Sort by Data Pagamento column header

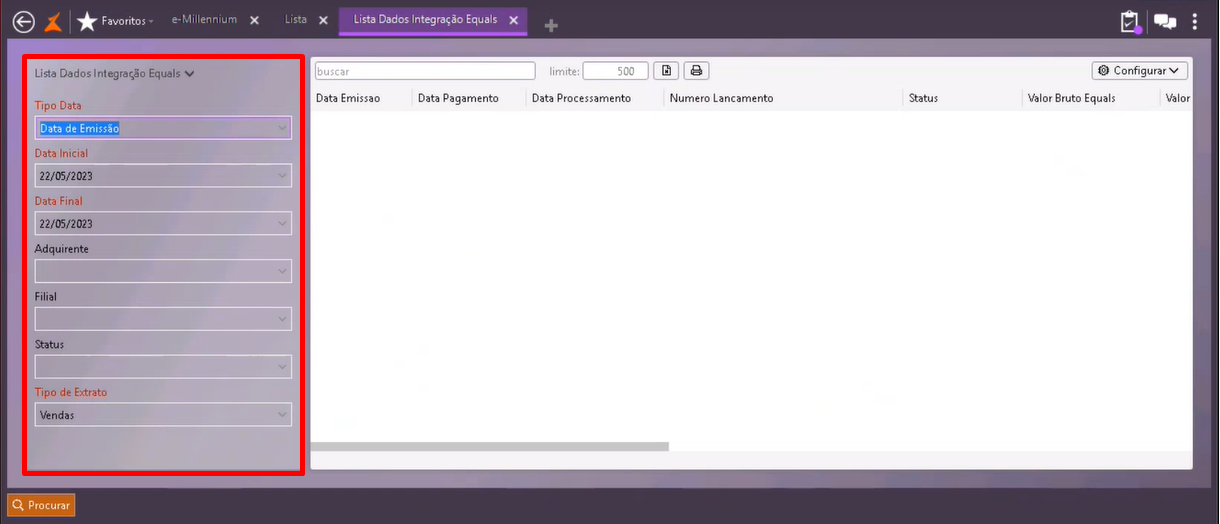pyautogui.click(x=458, y=98)
